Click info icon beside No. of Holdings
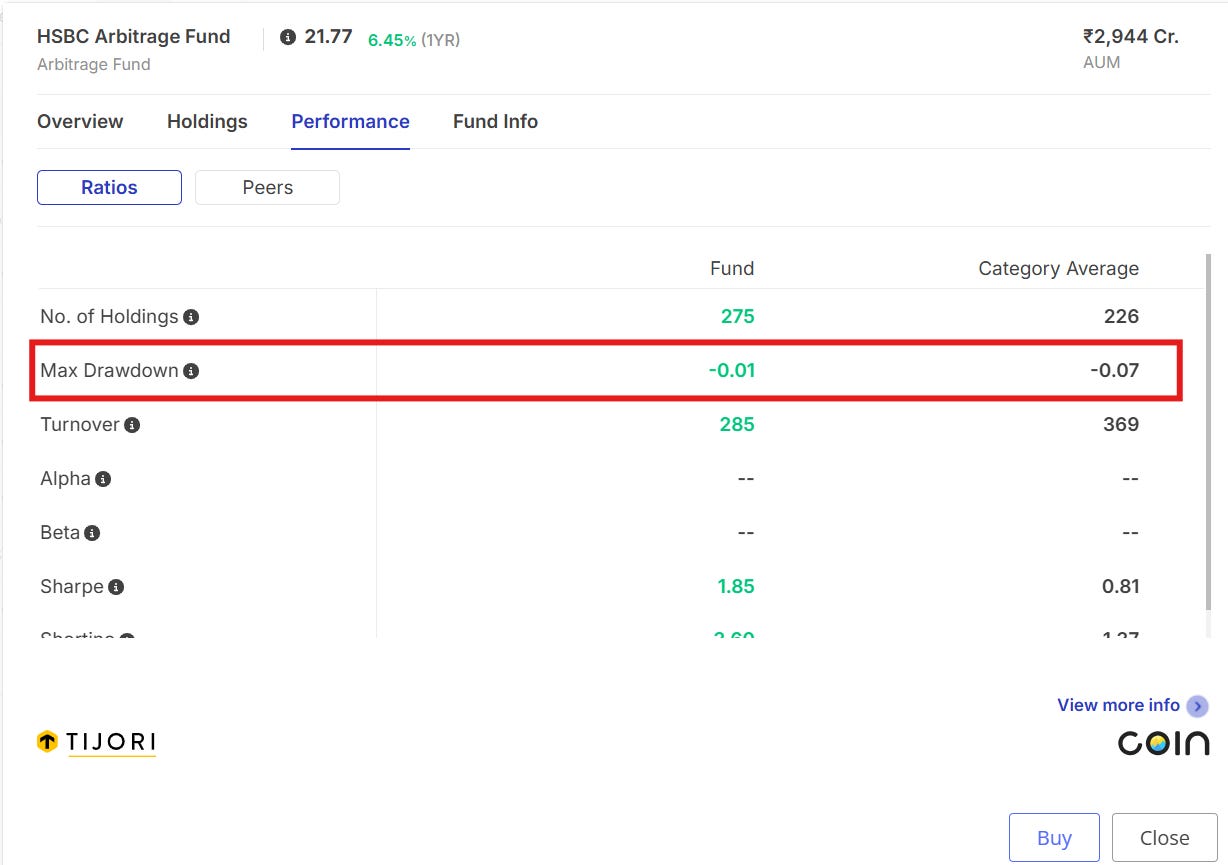Screen dimensions: 1228x865 click(x=191, y=317)
